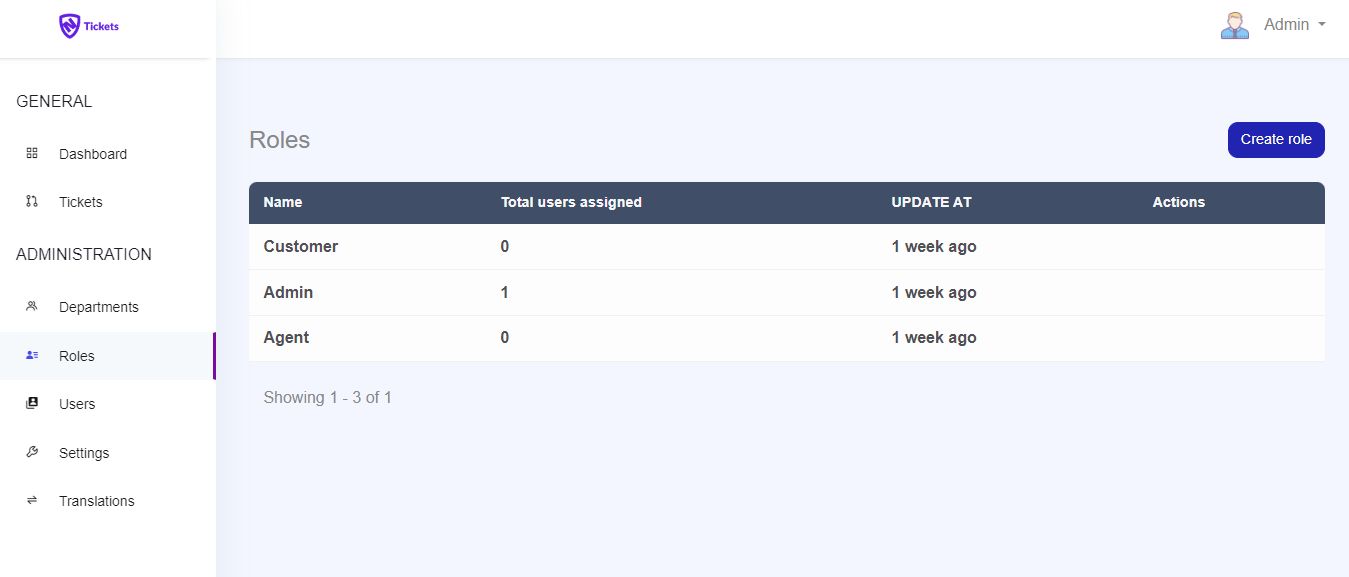The image size is (1349, 577).
Task: Click the Departments people icon
Action: click(32, 306)
